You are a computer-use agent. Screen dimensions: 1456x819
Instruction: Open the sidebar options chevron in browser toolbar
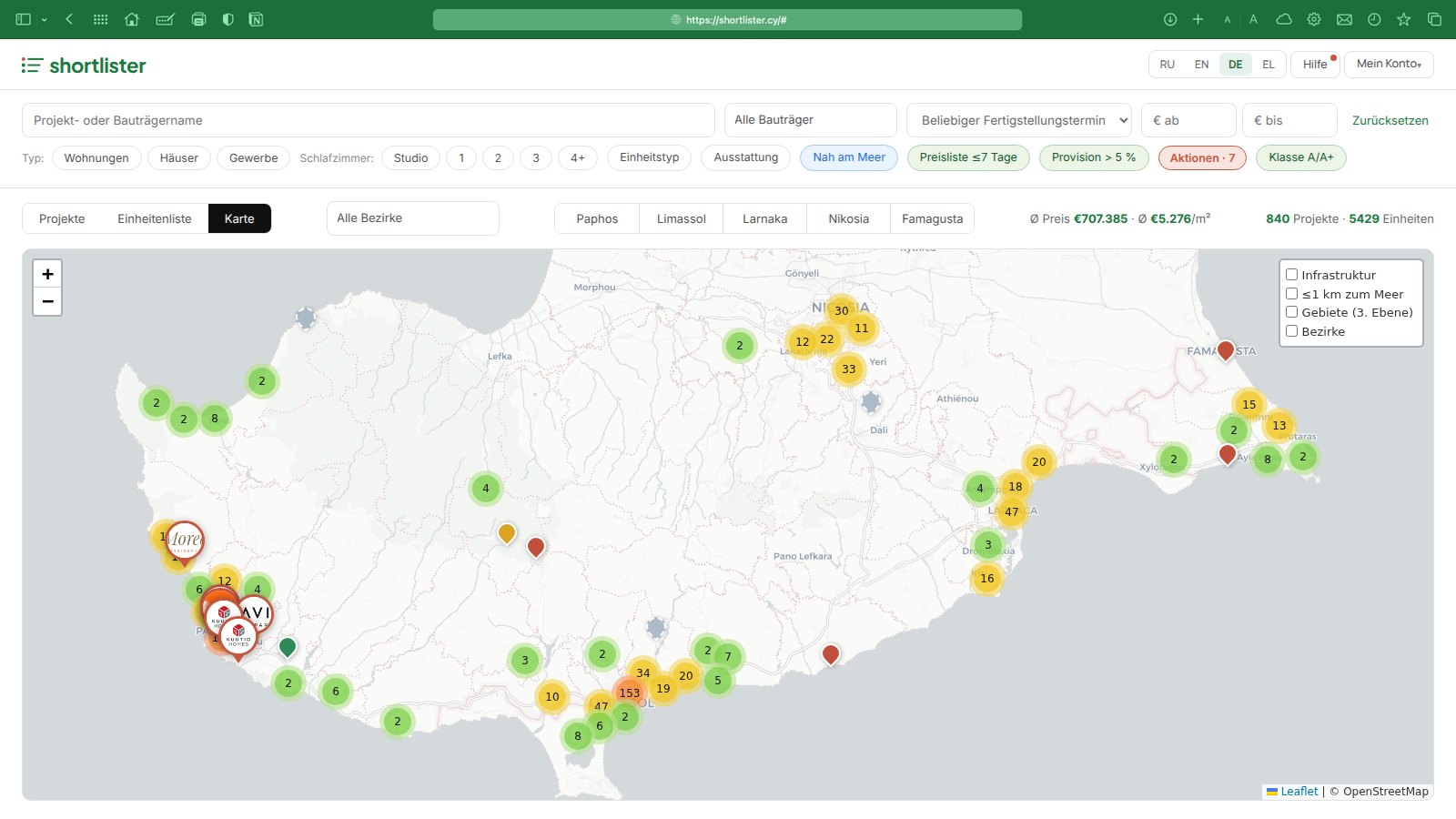click(44, 20)
